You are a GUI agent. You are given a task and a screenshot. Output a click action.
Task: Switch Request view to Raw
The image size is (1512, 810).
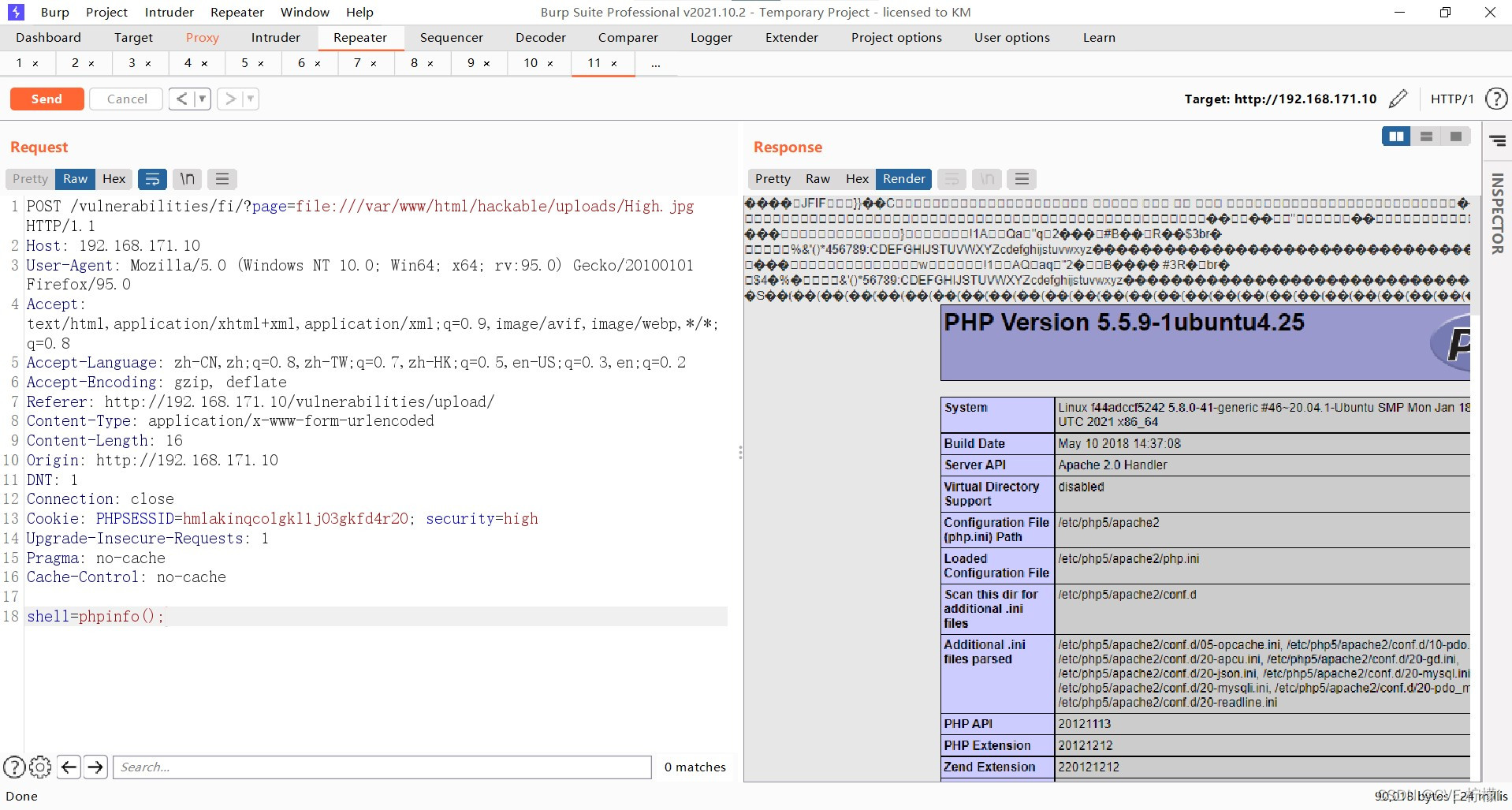(76, 179)
